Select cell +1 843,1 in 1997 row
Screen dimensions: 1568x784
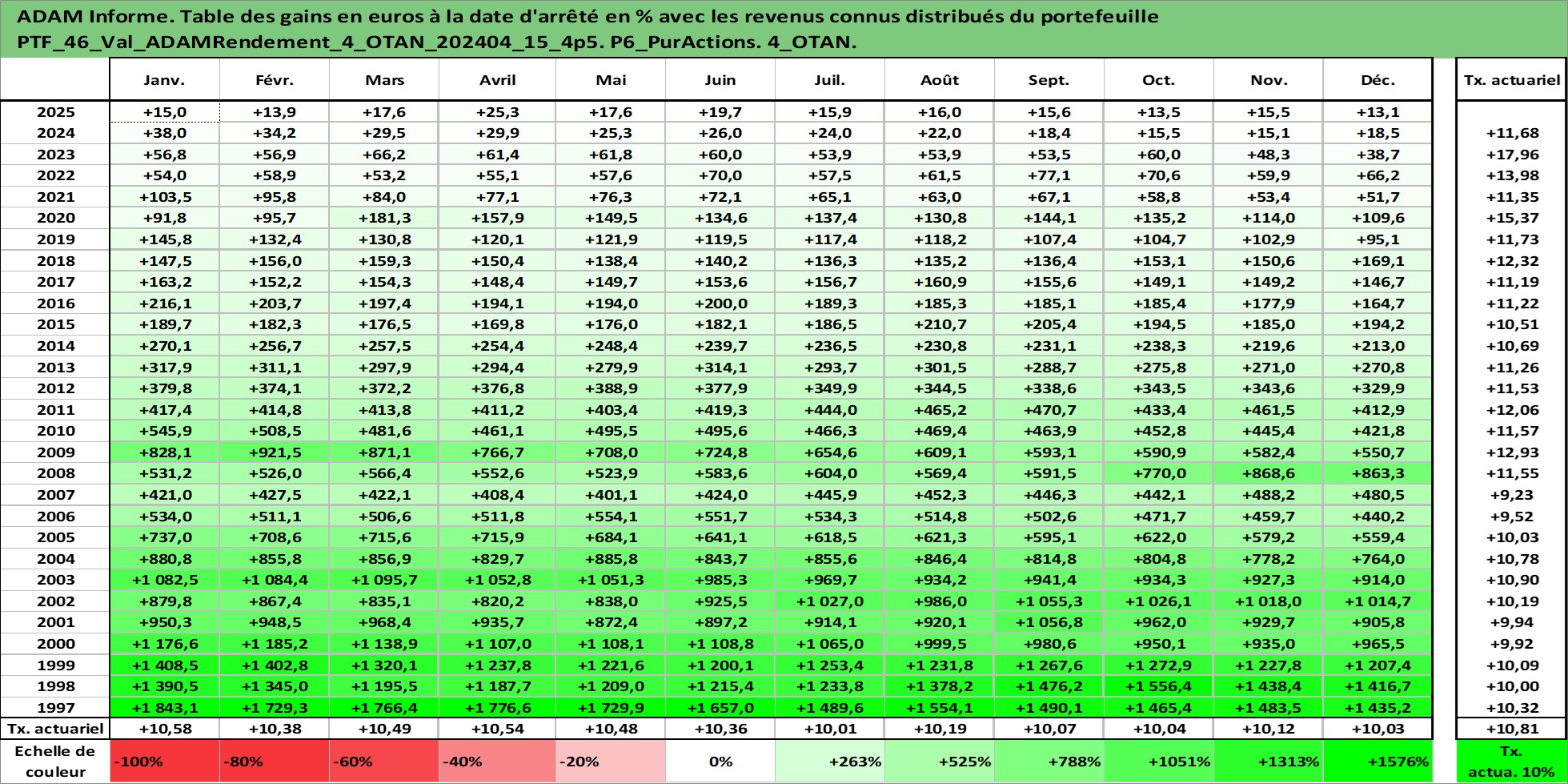164,708
